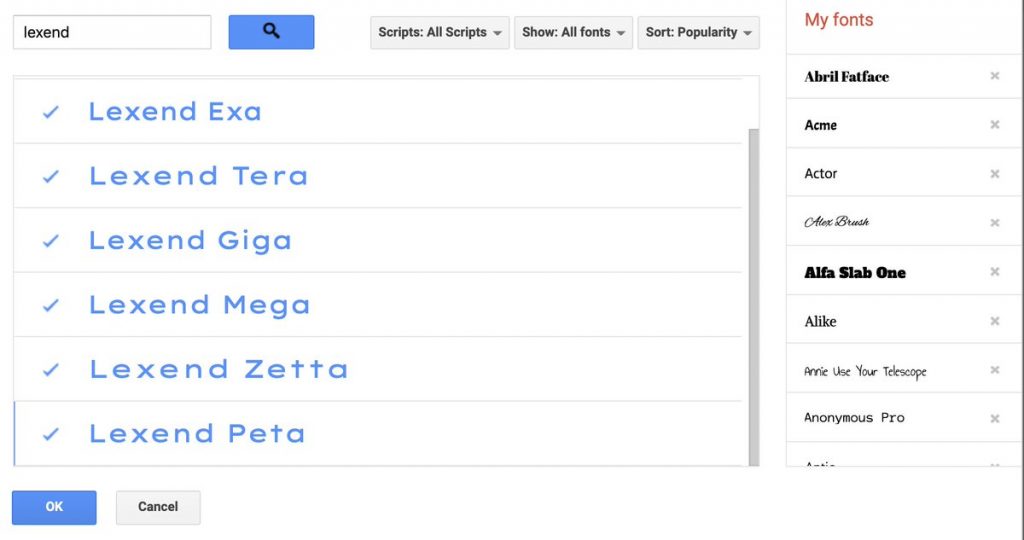
Task: Confirm selection with the OK button
Action: pyautogui.click(x=54, y=507)
